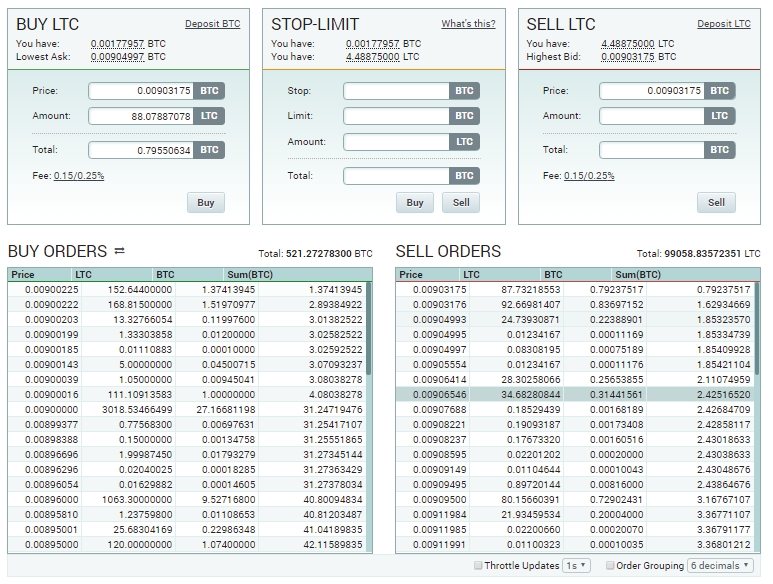Enable the Throttle Updates checkbox
The width and height of the screenshot is (773, 584).
pyautogui.click(x=478, y=566)
